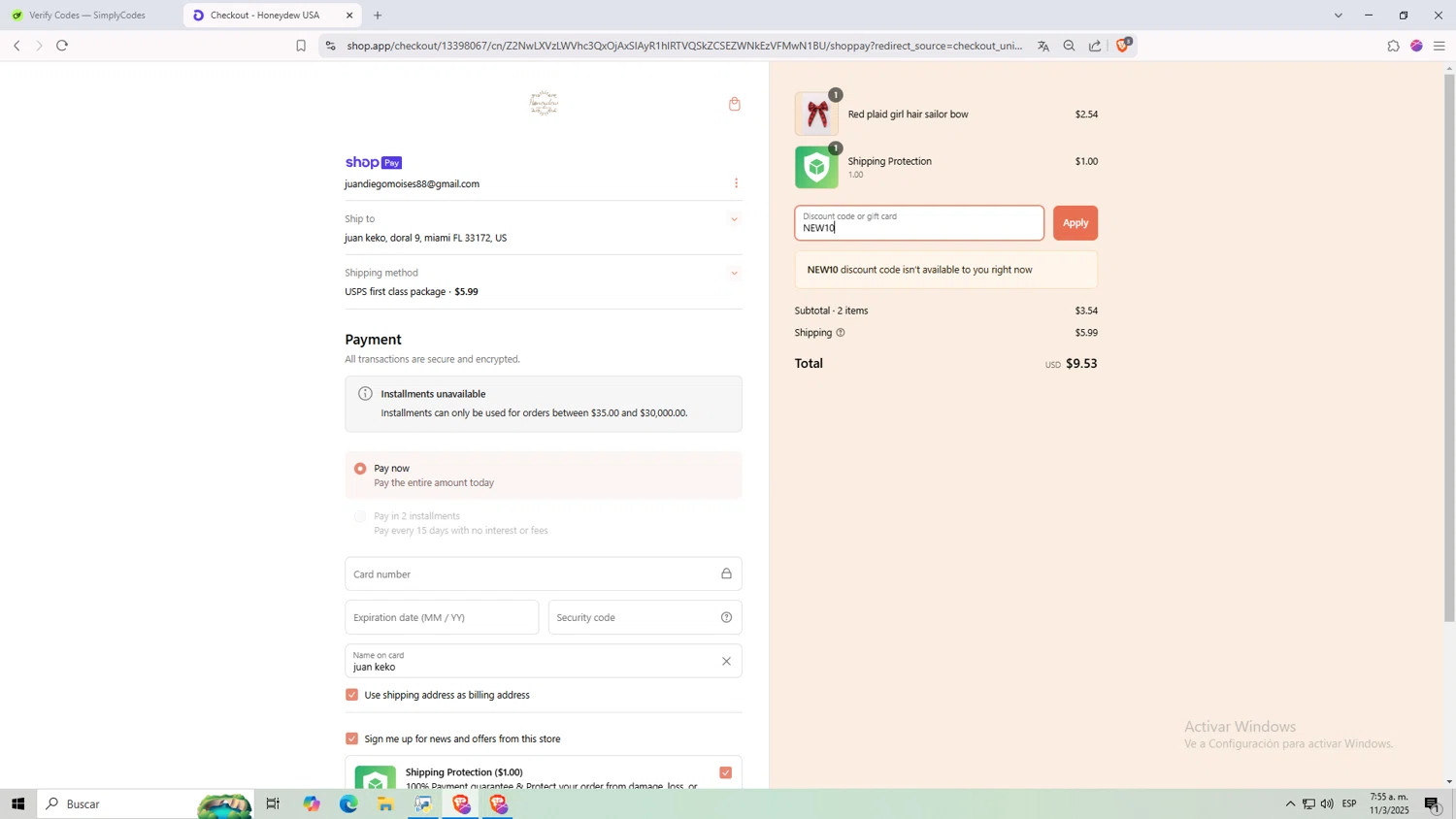Share this page icon
Viewport: 1456px width, 819px height.
[1095, 46]
